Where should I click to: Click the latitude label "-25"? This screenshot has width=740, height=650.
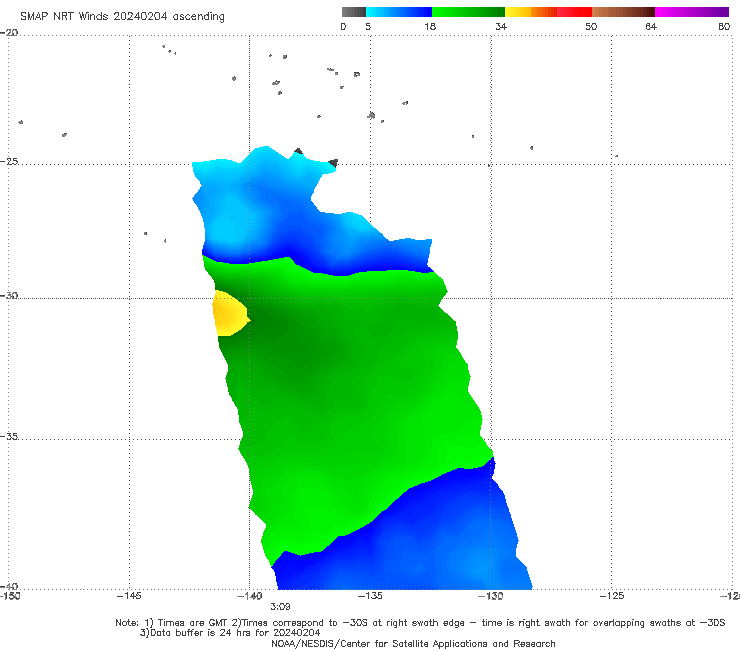tap(9, 161)
